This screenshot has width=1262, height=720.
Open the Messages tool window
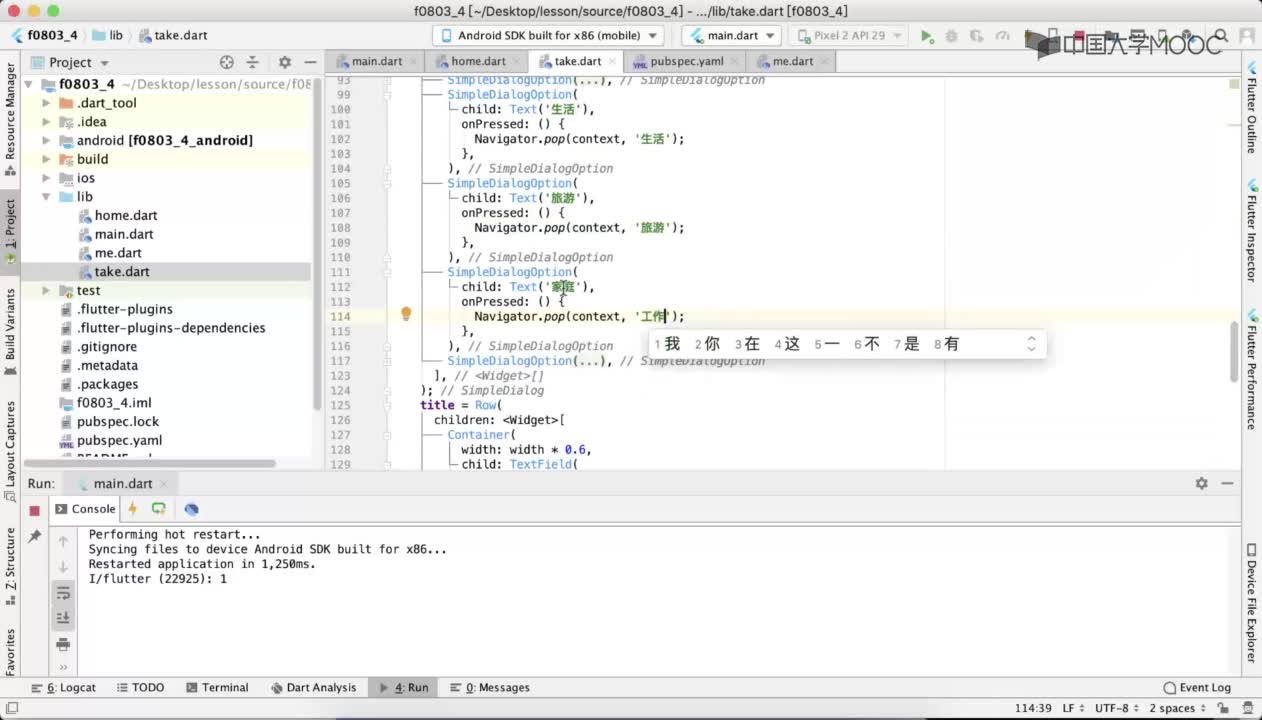[x=490, y=688]
